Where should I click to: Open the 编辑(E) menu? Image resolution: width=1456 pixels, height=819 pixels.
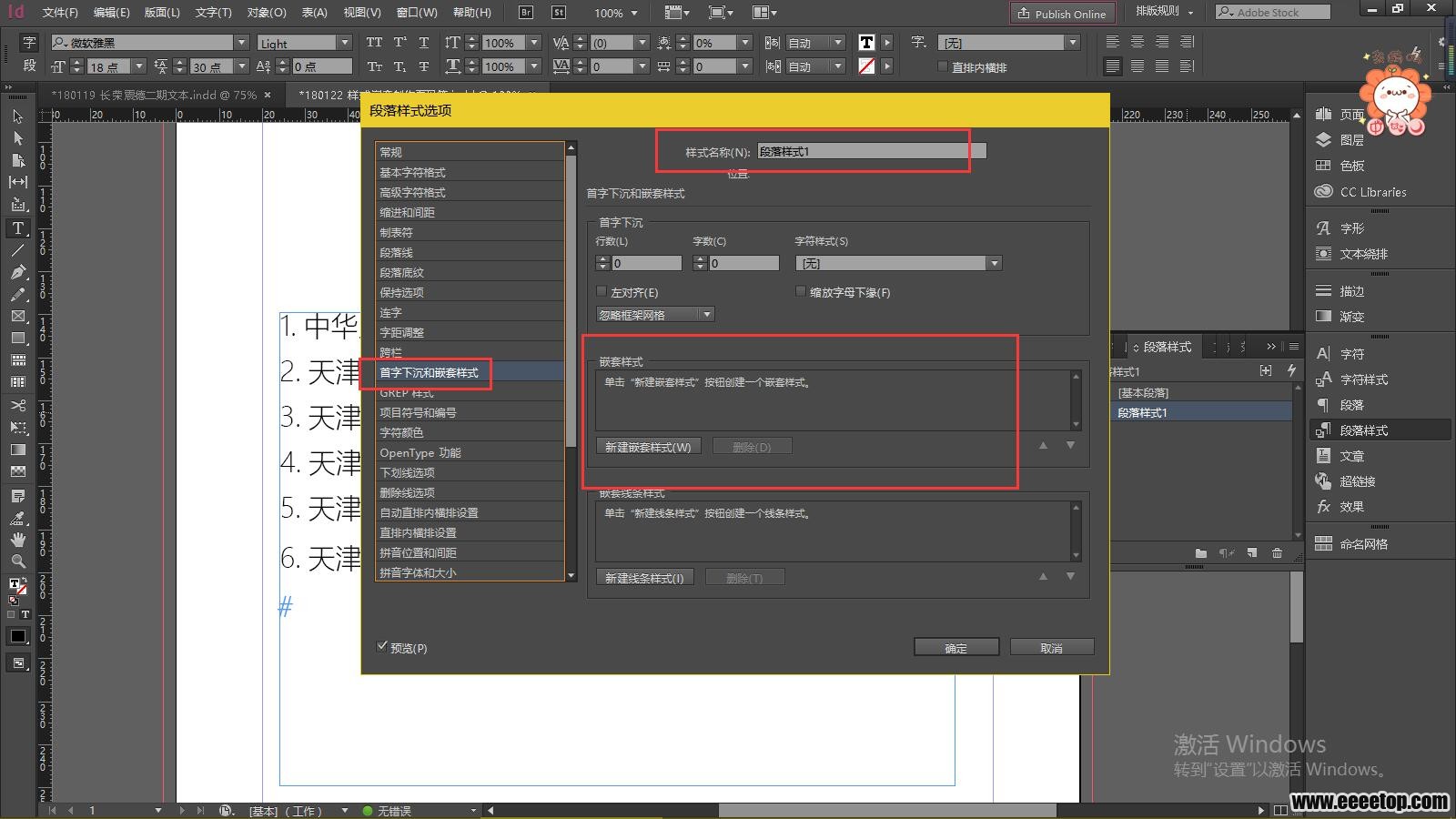pyautogui.click(x=111, y=13)
